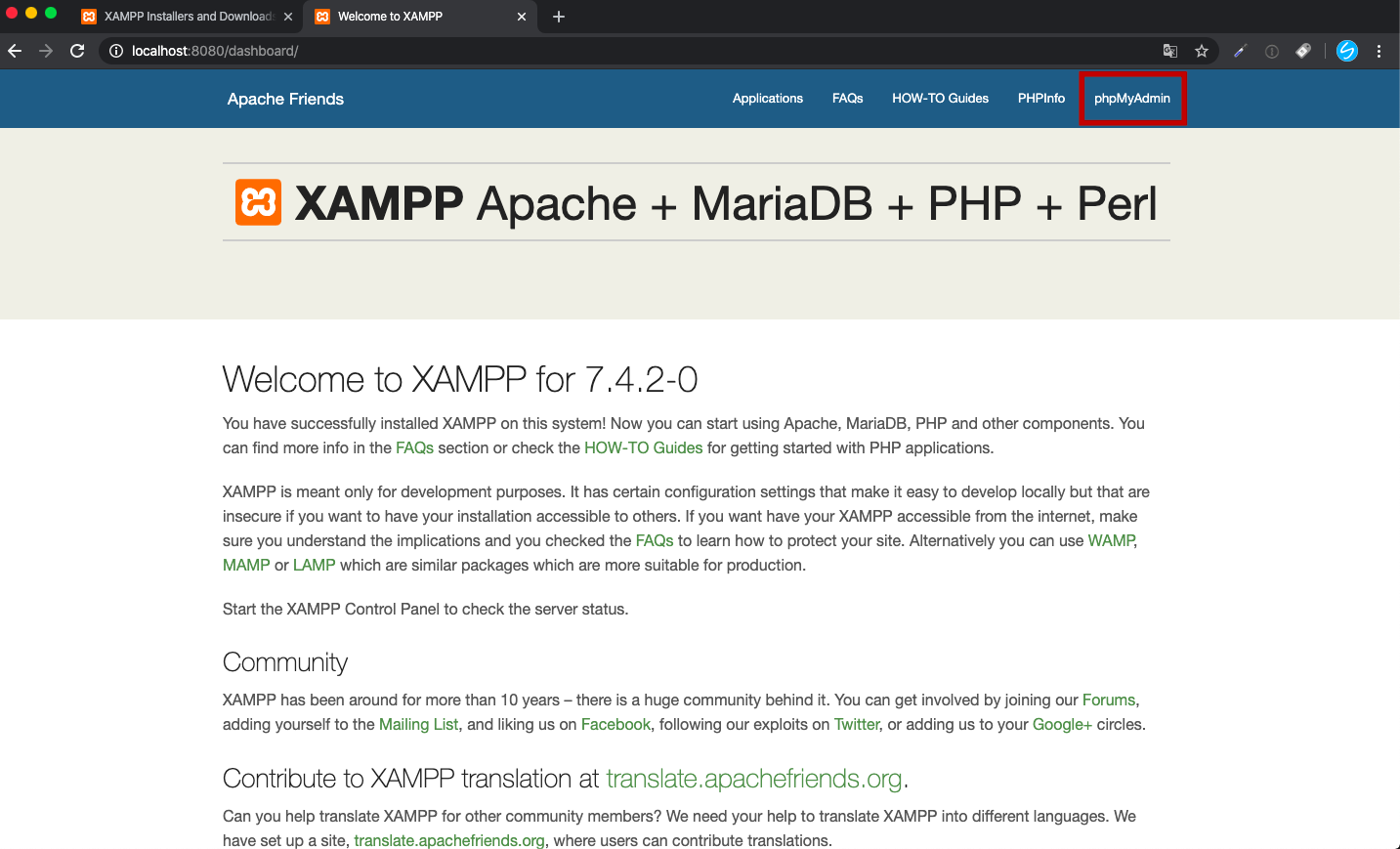Open the pen-shaped extension icon
The height and width of the screenshot is (849, 1400).
[1240, 51]
